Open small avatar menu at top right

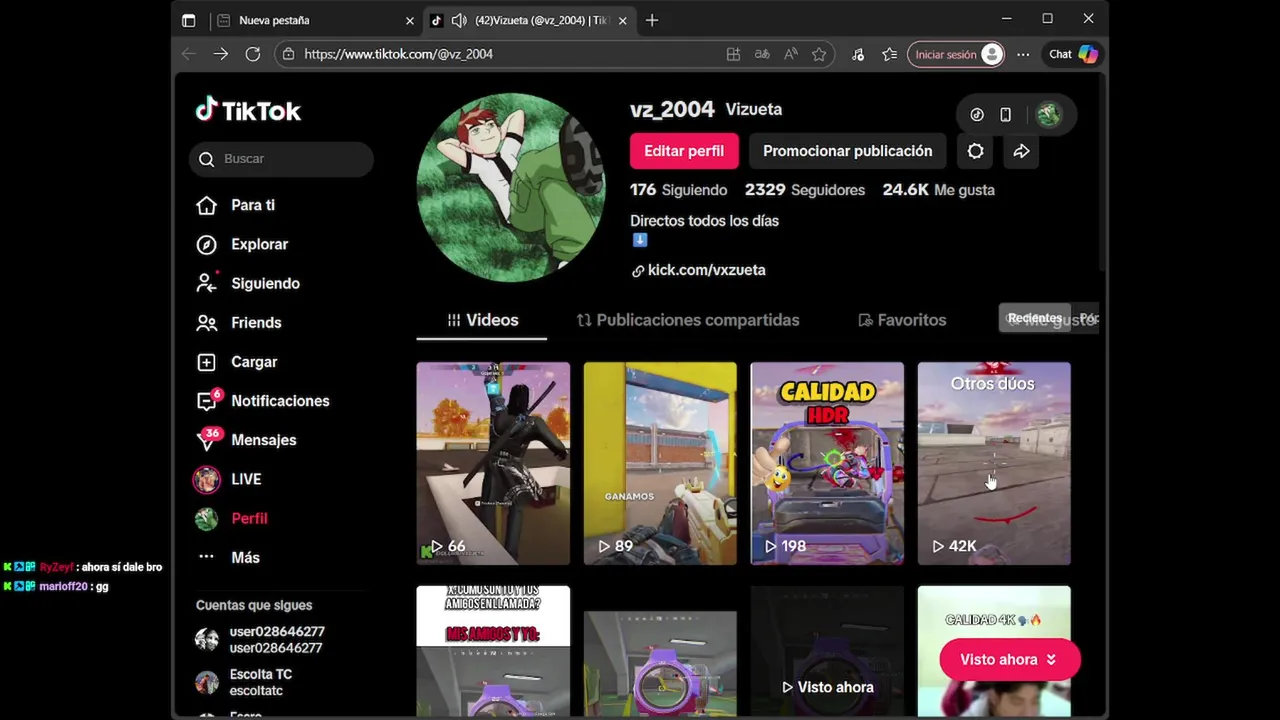click(x=1048, y=114)
